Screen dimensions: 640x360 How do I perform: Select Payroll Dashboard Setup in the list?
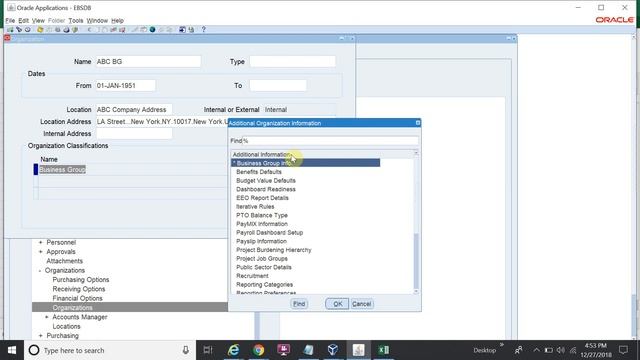pyautogui.click(x=269, y=233)
